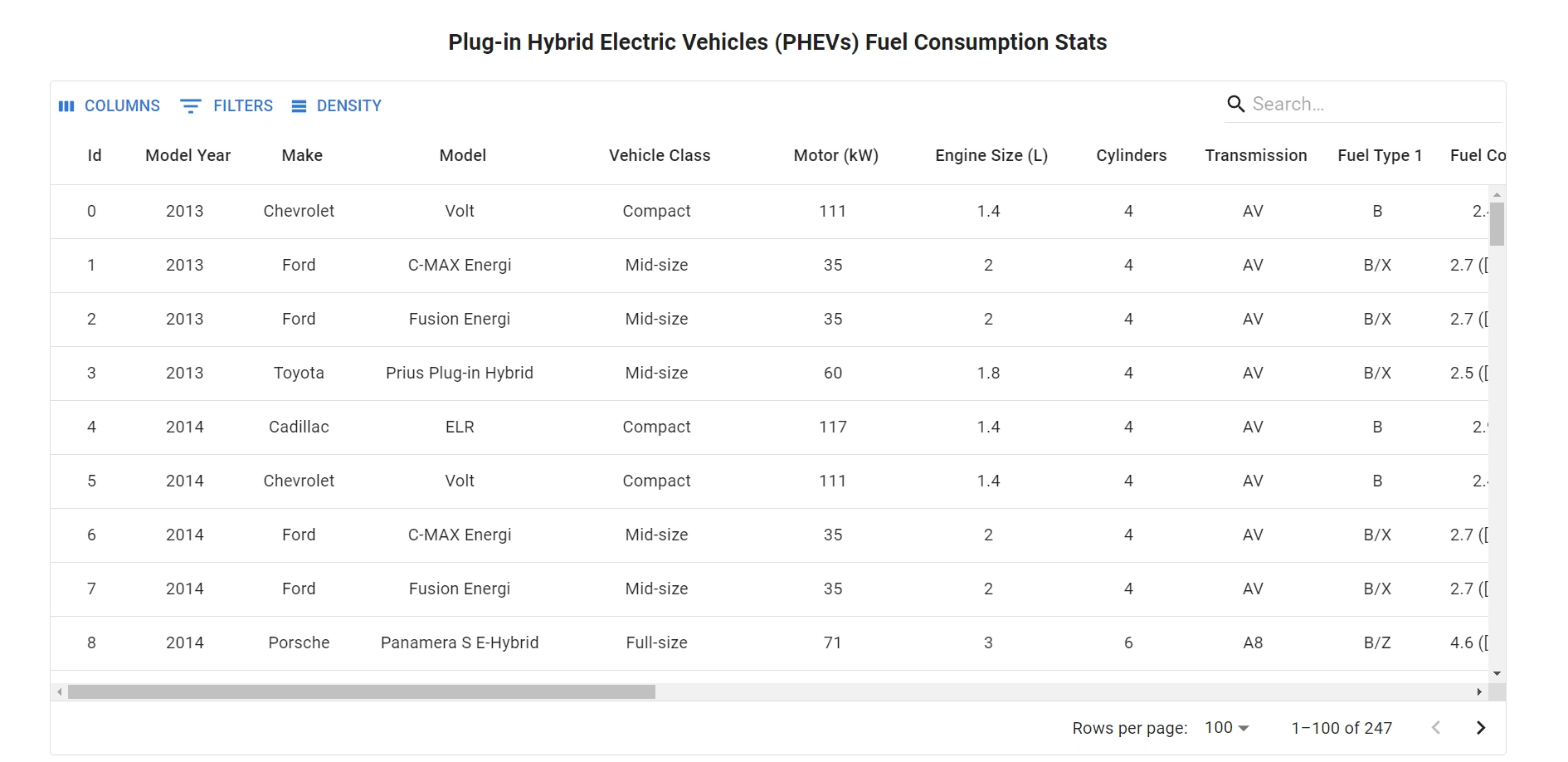Click the vertical scroll down arrow

[1497, 674]
